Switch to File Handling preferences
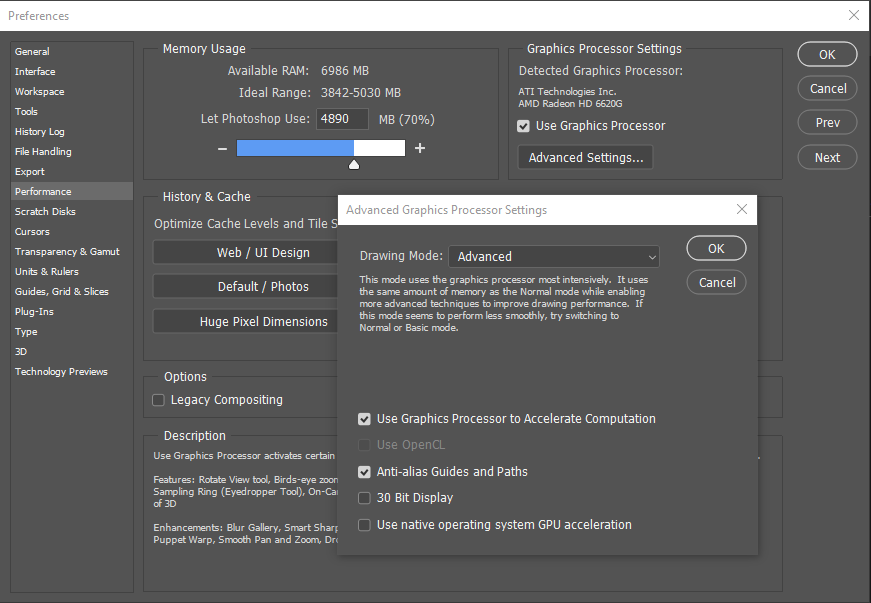 coord(72,152)
